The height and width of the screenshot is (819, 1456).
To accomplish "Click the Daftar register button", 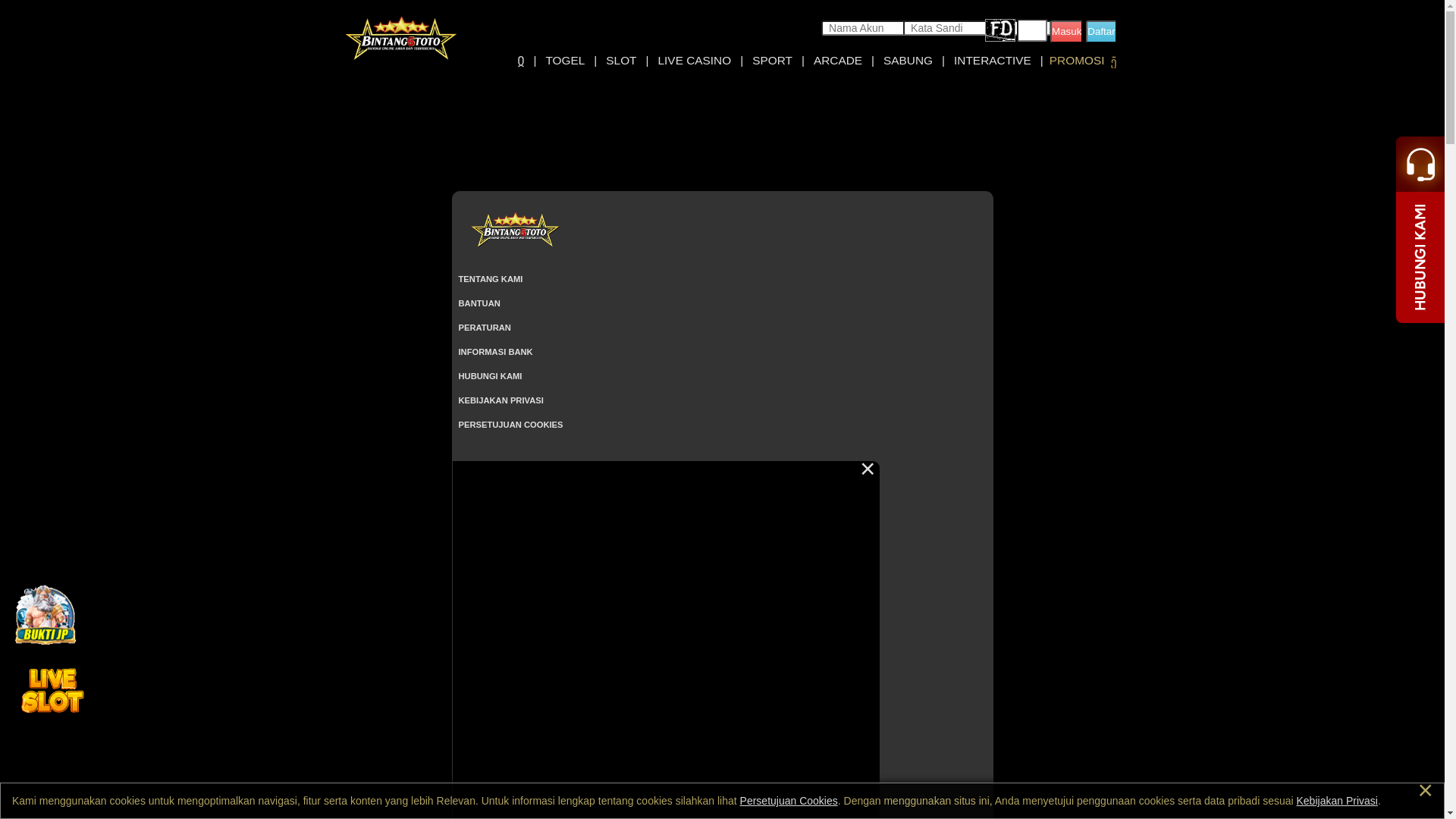I will (x=1101, y=31).
